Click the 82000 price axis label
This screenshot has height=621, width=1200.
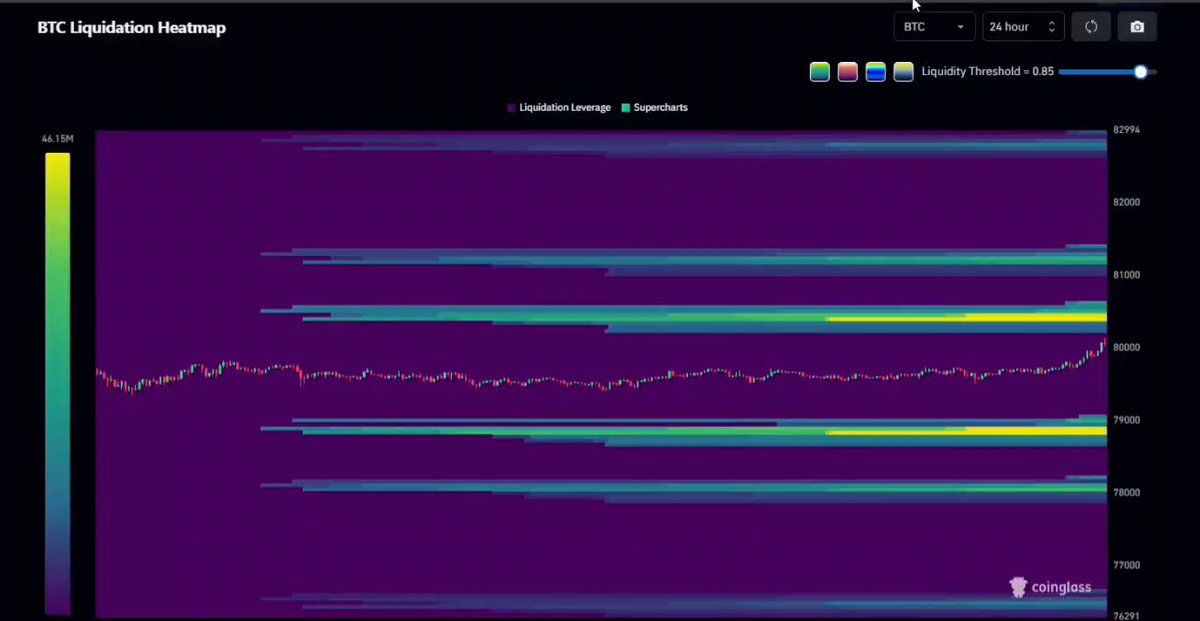coord(1126,202)
